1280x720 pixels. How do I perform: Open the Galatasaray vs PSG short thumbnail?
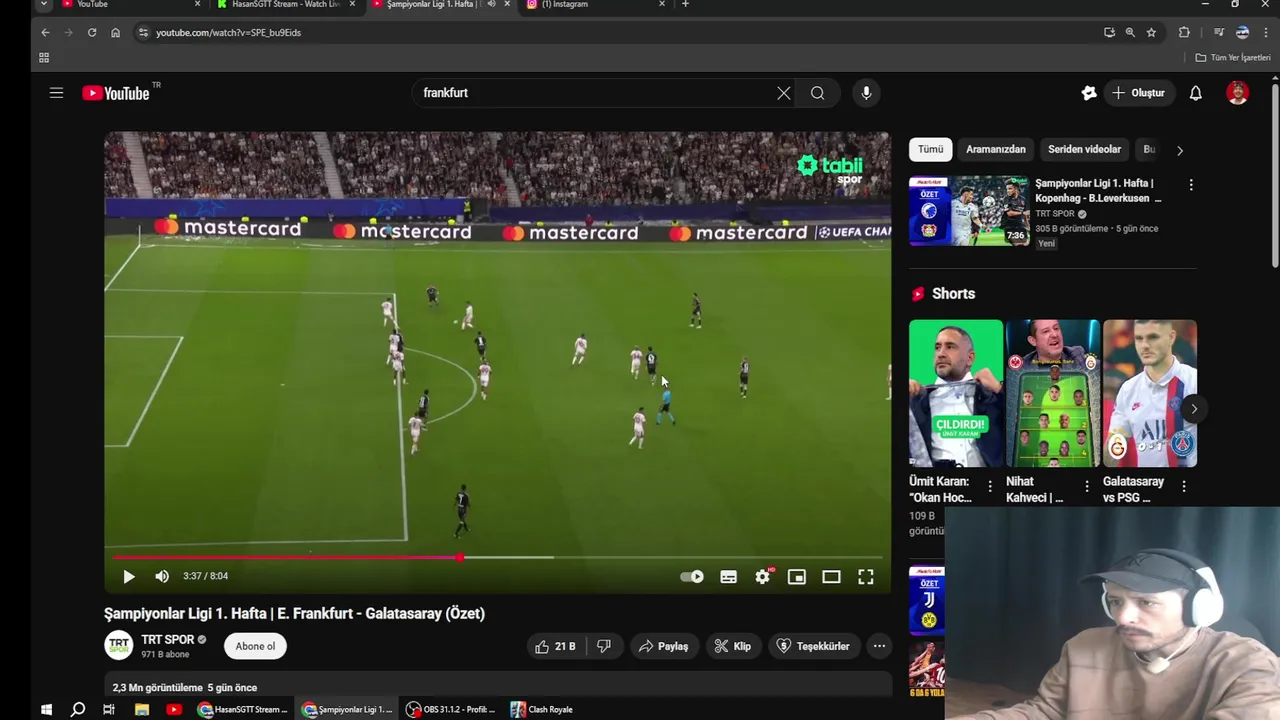pos(1150,393)
